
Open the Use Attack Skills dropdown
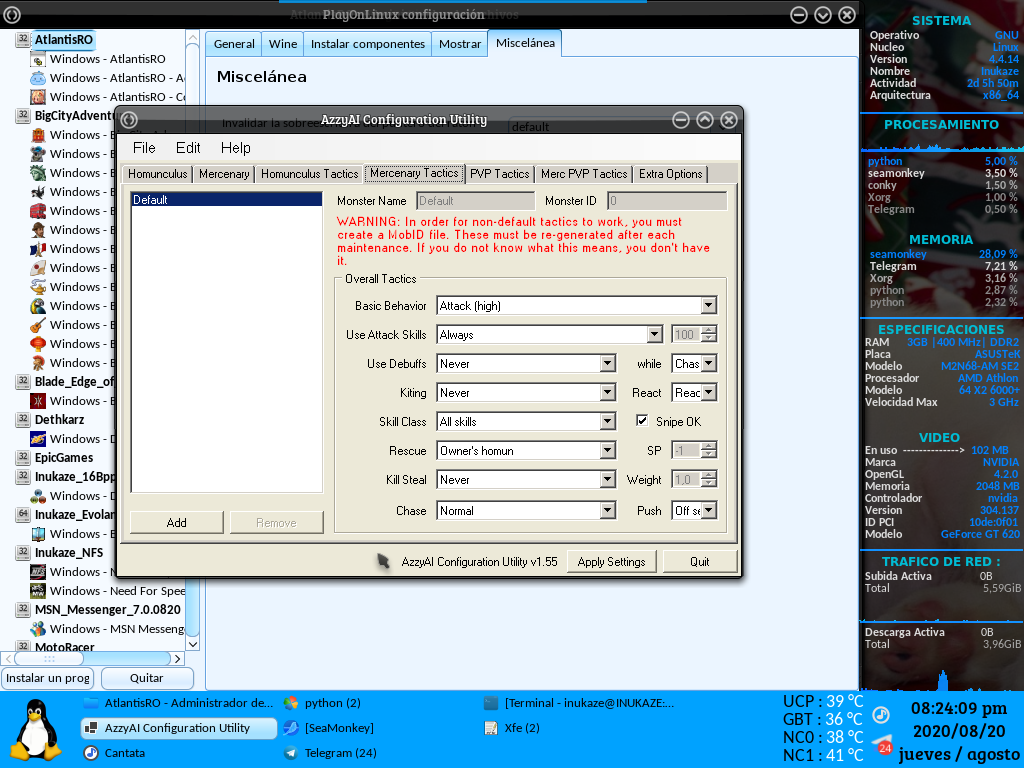(x=654, y=334)
